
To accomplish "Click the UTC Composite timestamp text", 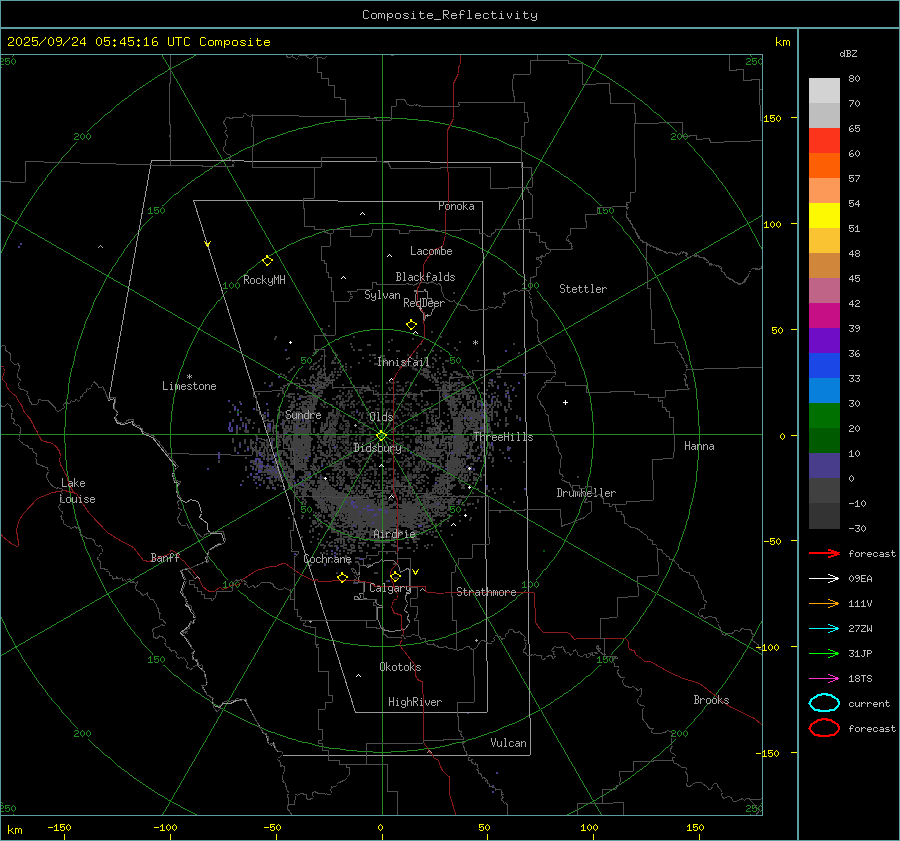I will [138, 42].
